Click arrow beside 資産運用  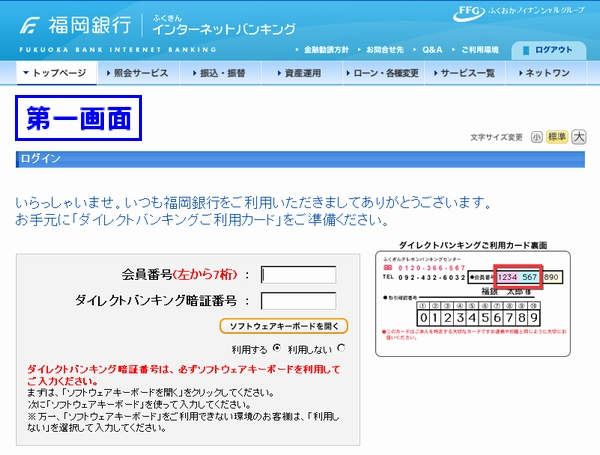coord(280,73)
